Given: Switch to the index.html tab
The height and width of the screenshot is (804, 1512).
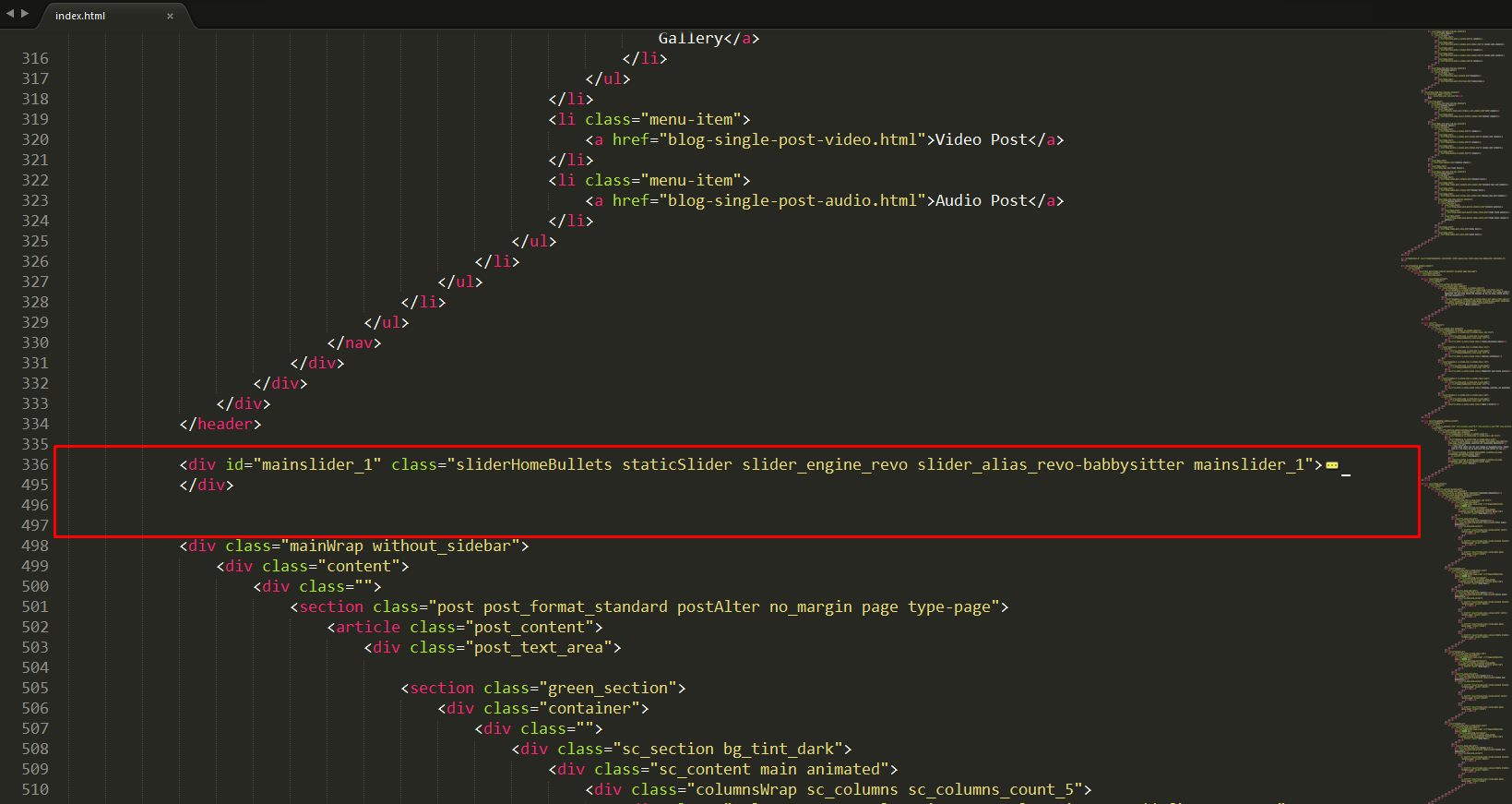Looking at the screenshot, I should (81, 16).
